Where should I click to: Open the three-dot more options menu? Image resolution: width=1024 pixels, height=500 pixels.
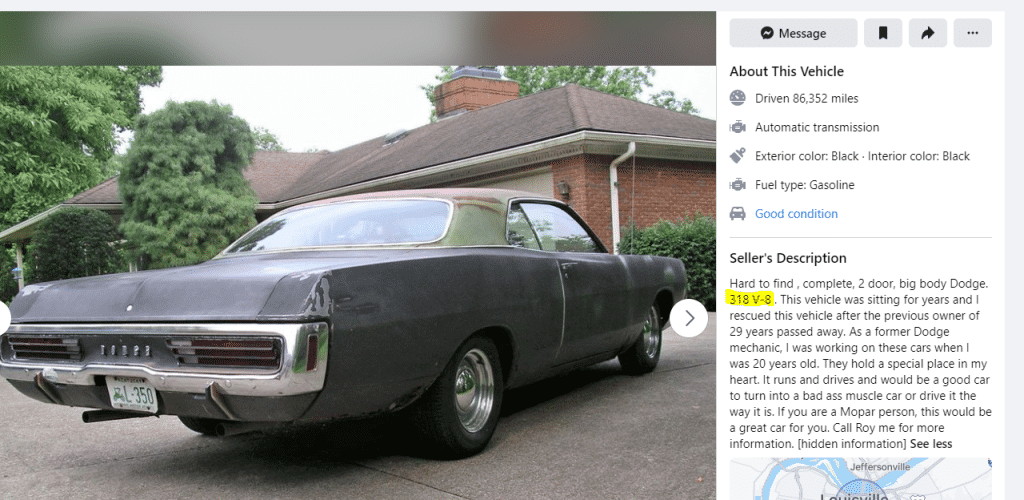972,33
